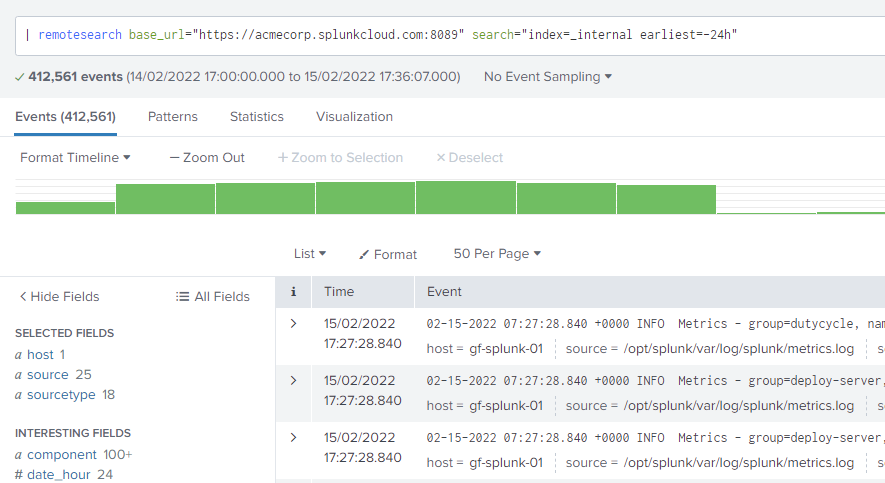
Task: Click the metrics.log source in first event
Action: tap(739, 349)
